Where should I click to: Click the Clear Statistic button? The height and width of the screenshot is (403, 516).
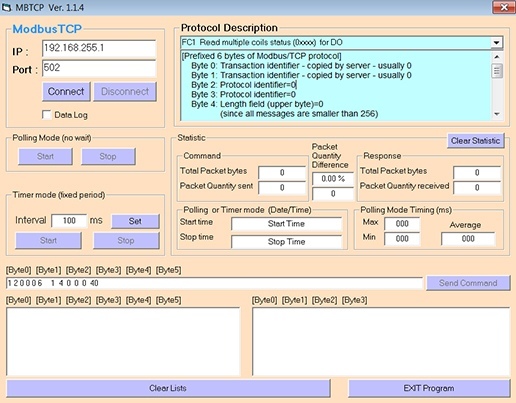point(476,141)
